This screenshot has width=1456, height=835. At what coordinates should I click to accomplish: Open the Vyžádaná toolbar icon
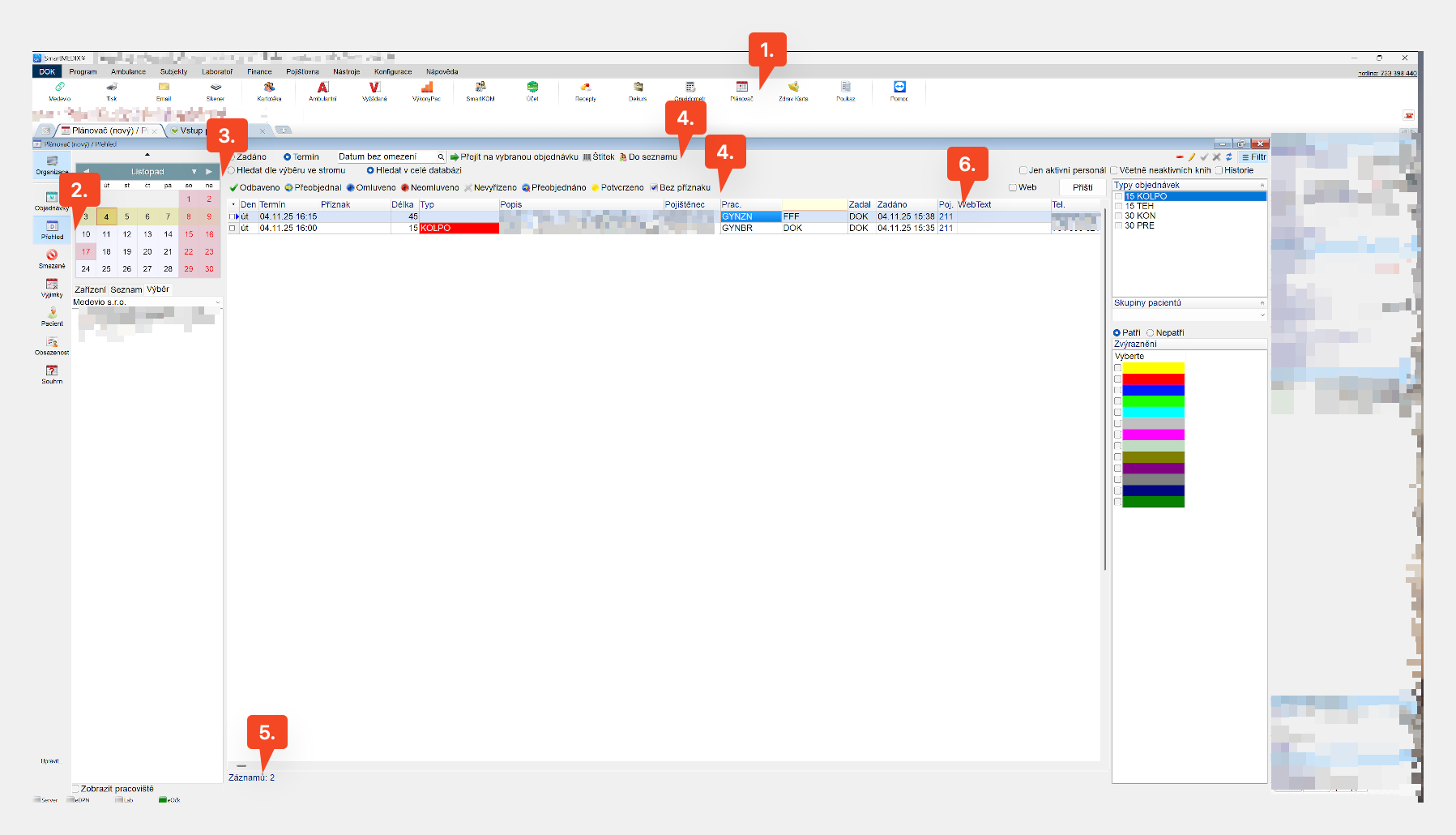[374, 90]
